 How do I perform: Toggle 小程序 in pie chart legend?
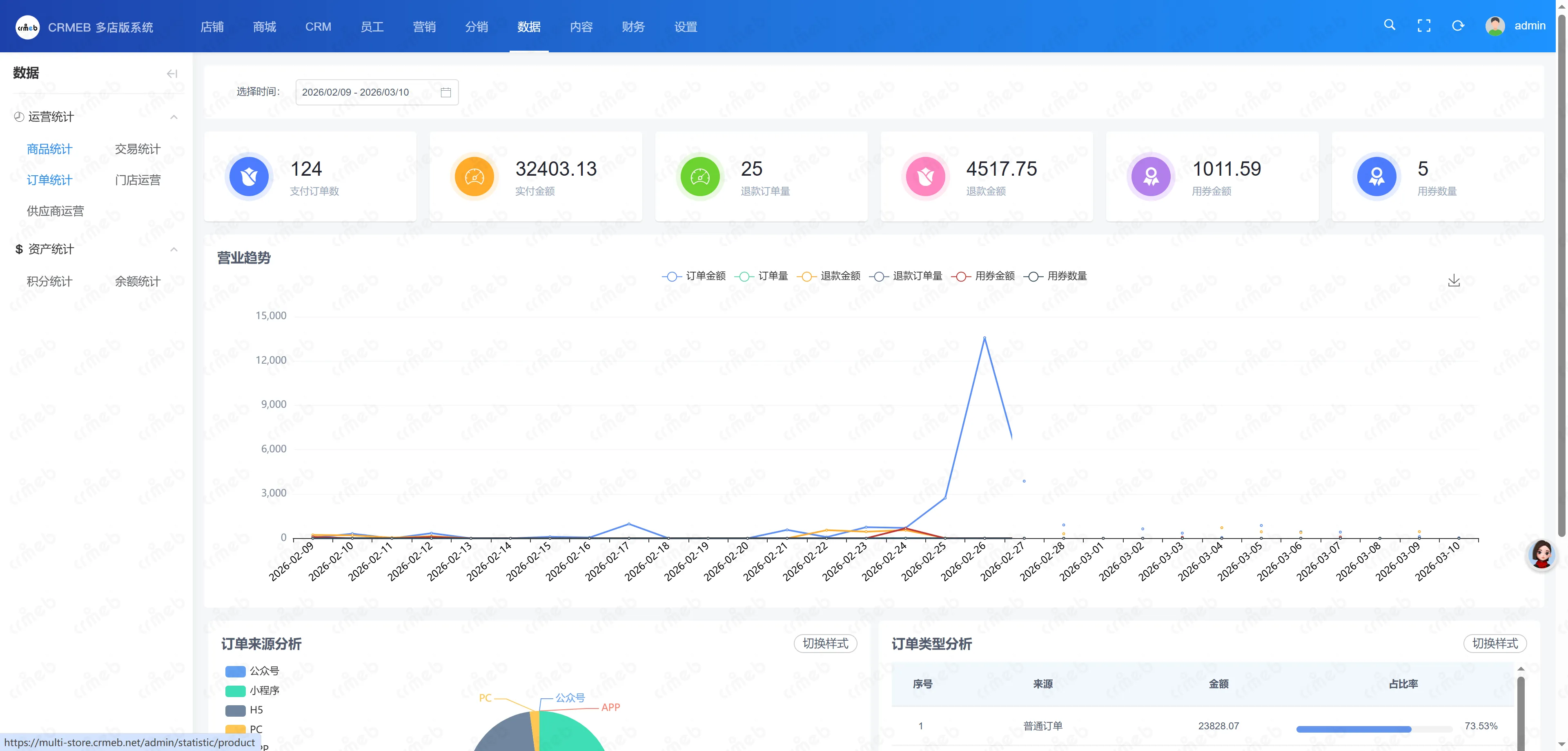click(252, 691)
